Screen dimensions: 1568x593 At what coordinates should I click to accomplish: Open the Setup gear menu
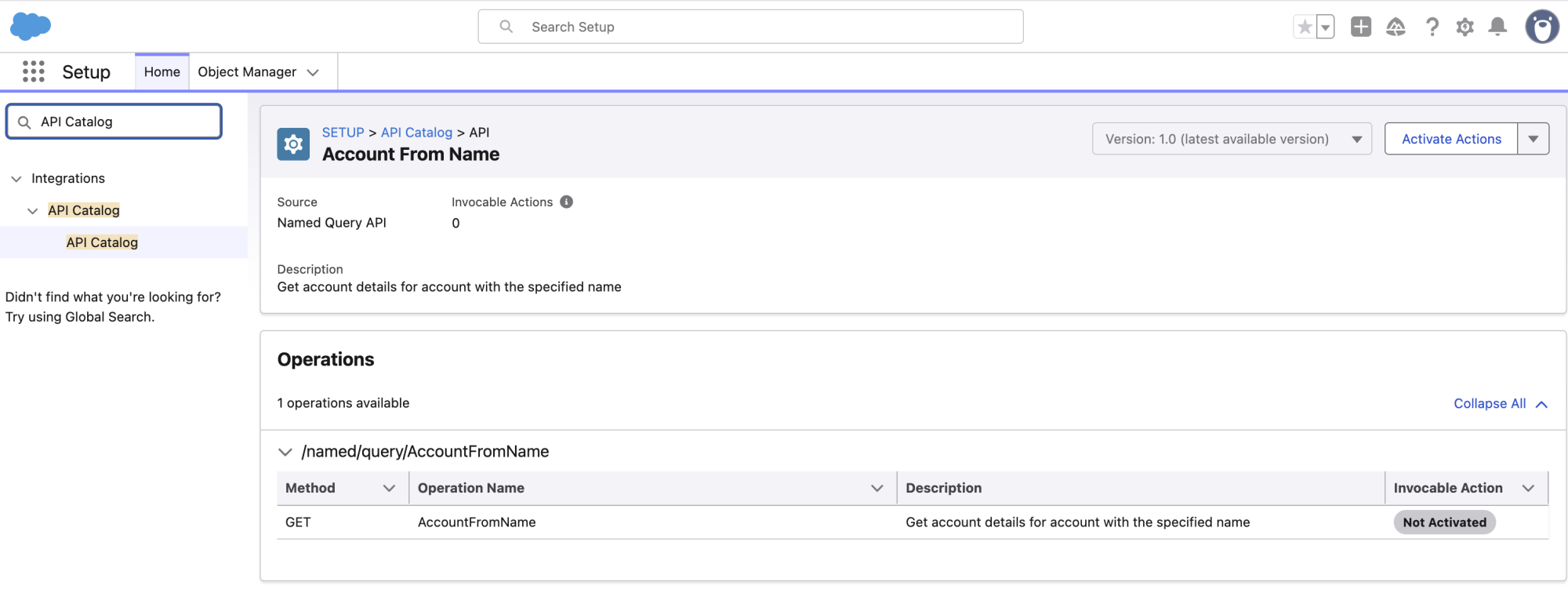click(1465, 27)
